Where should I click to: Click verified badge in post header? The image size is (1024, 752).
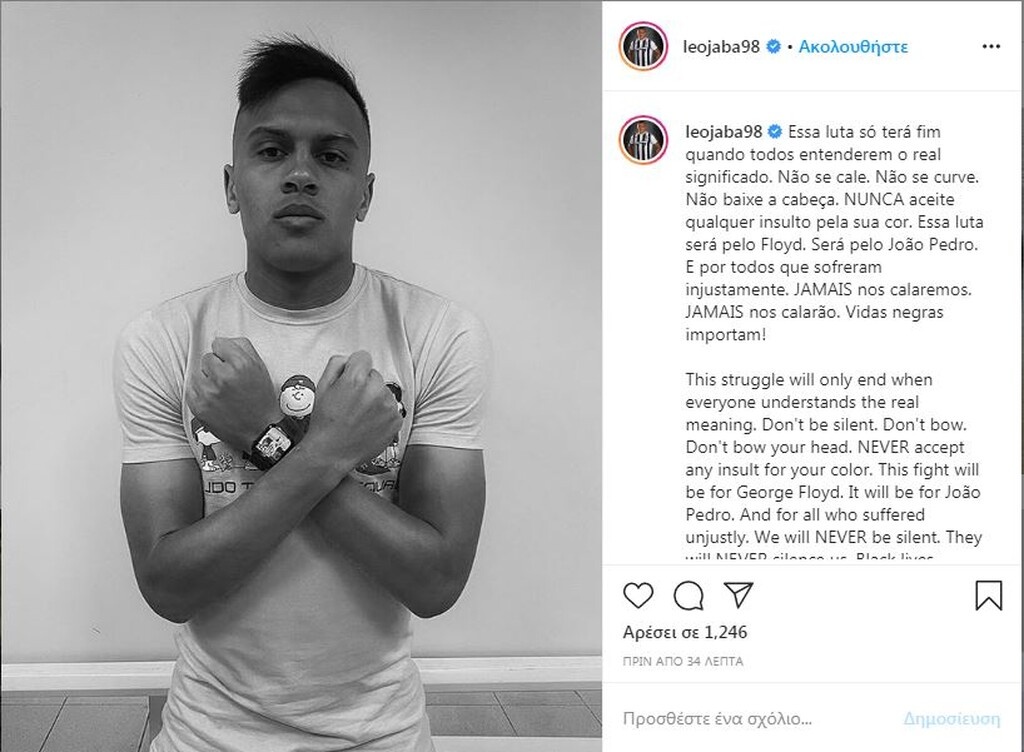(773, 47)
